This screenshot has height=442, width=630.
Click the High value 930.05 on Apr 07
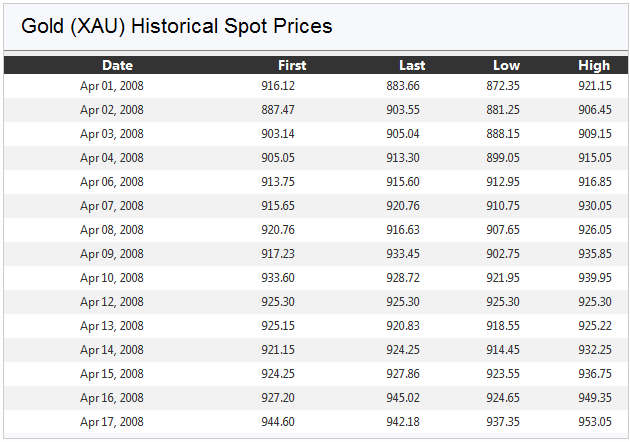tap(595, 206)
